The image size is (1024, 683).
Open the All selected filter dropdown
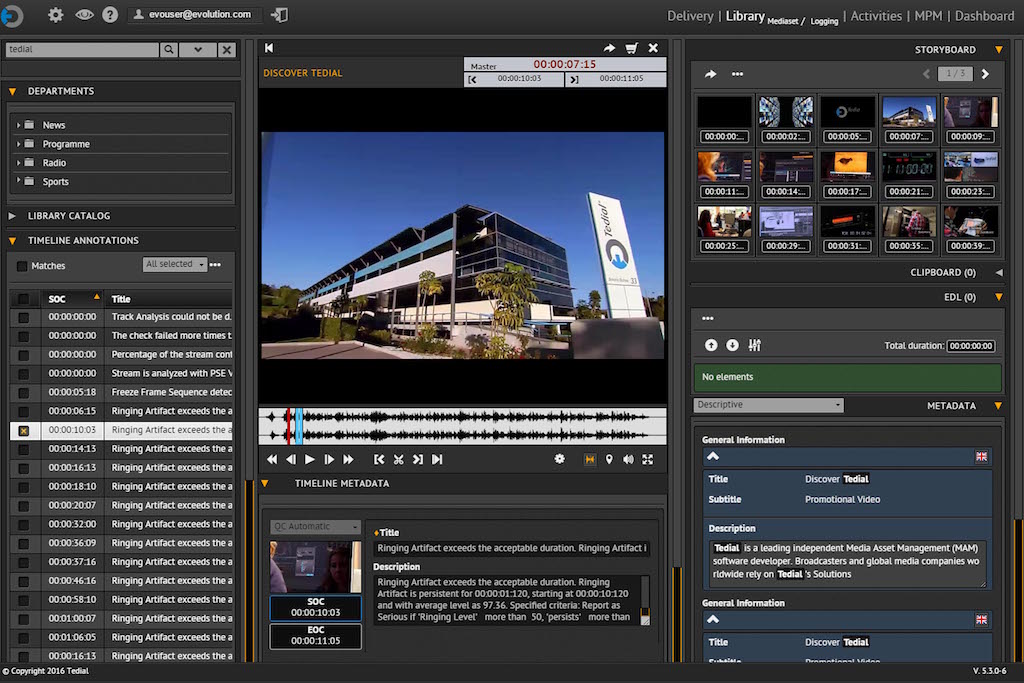174,264
